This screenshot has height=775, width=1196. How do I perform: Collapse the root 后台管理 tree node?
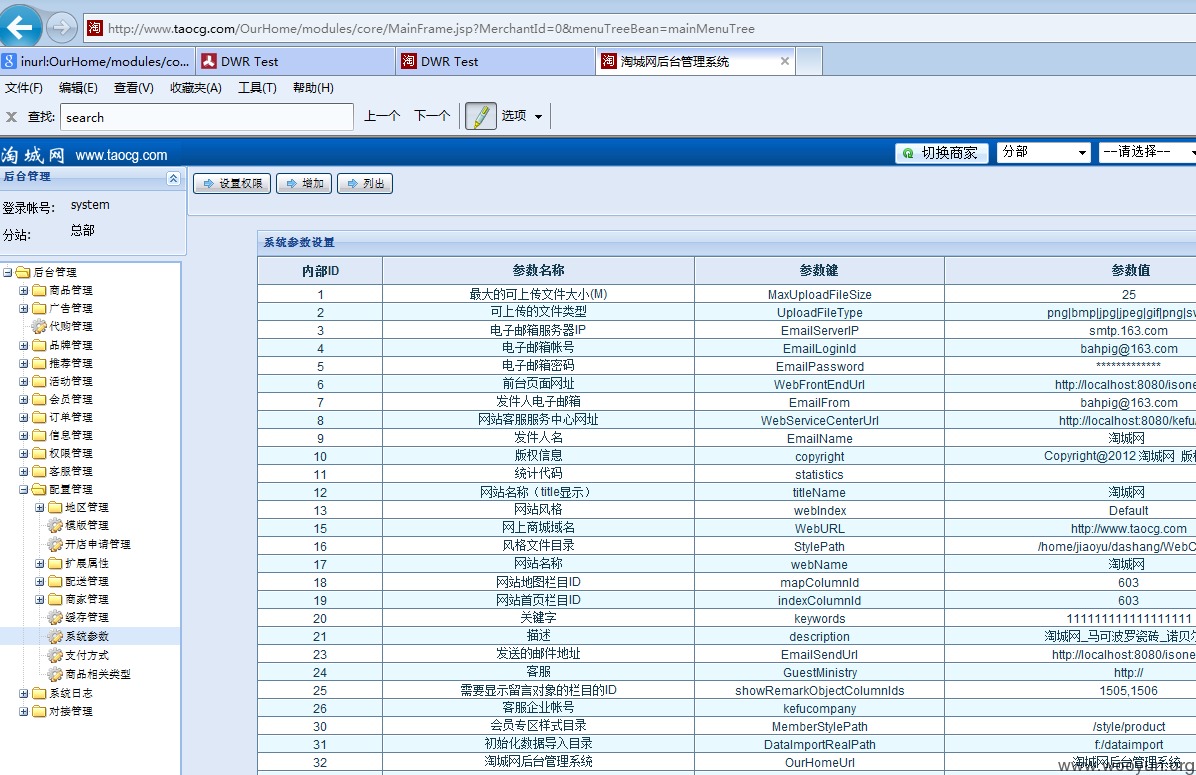(x=8, y=272)
